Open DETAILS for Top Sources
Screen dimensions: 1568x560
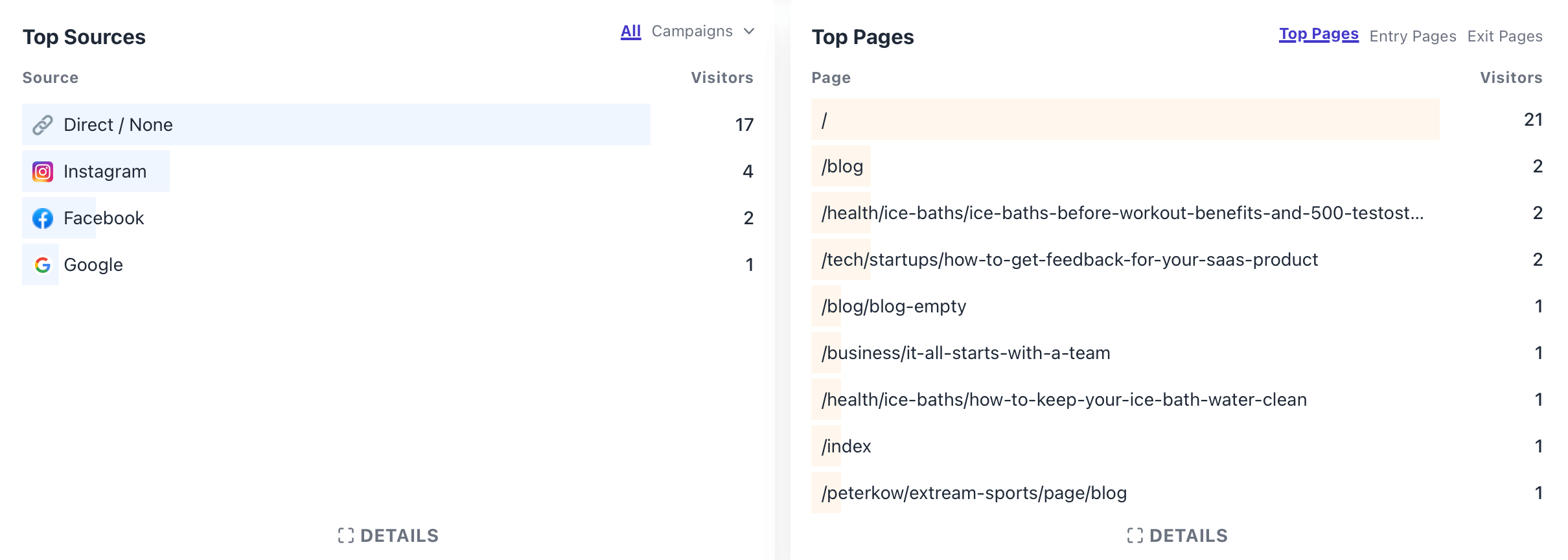(399, 535)
